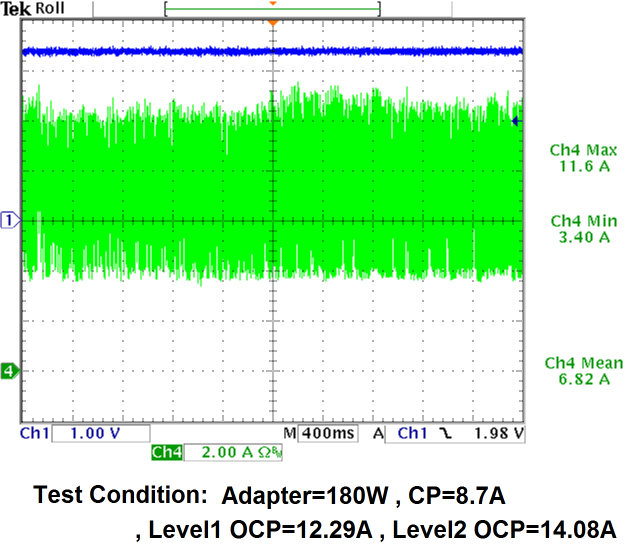The image size is (640, 550).
Task: Click the Ch1 trigger source label
Action: [412, 433]
